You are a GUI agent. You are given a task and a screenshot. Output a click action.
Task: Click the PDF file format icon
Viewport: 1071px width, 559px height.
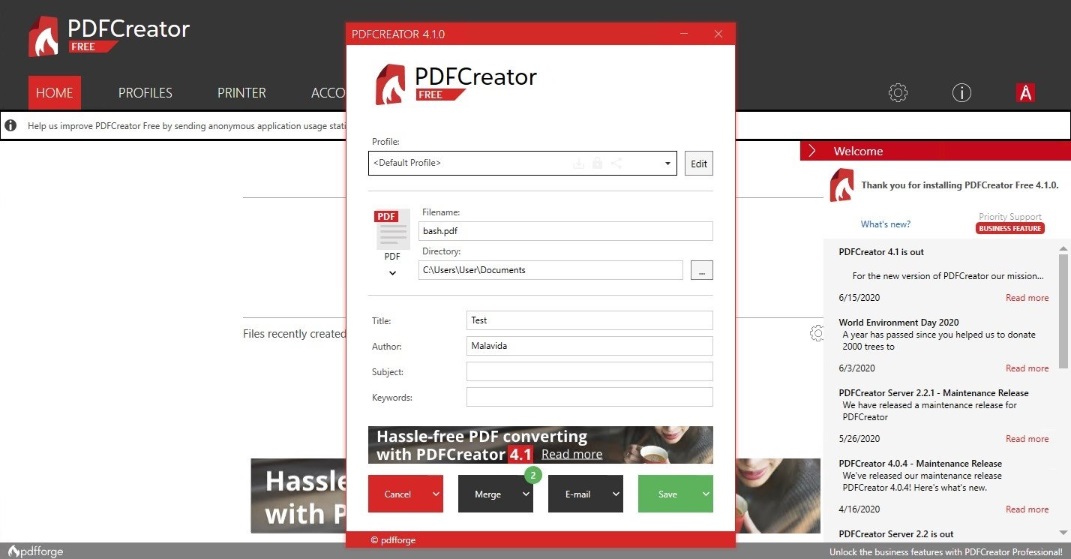(x=392, y=230)
